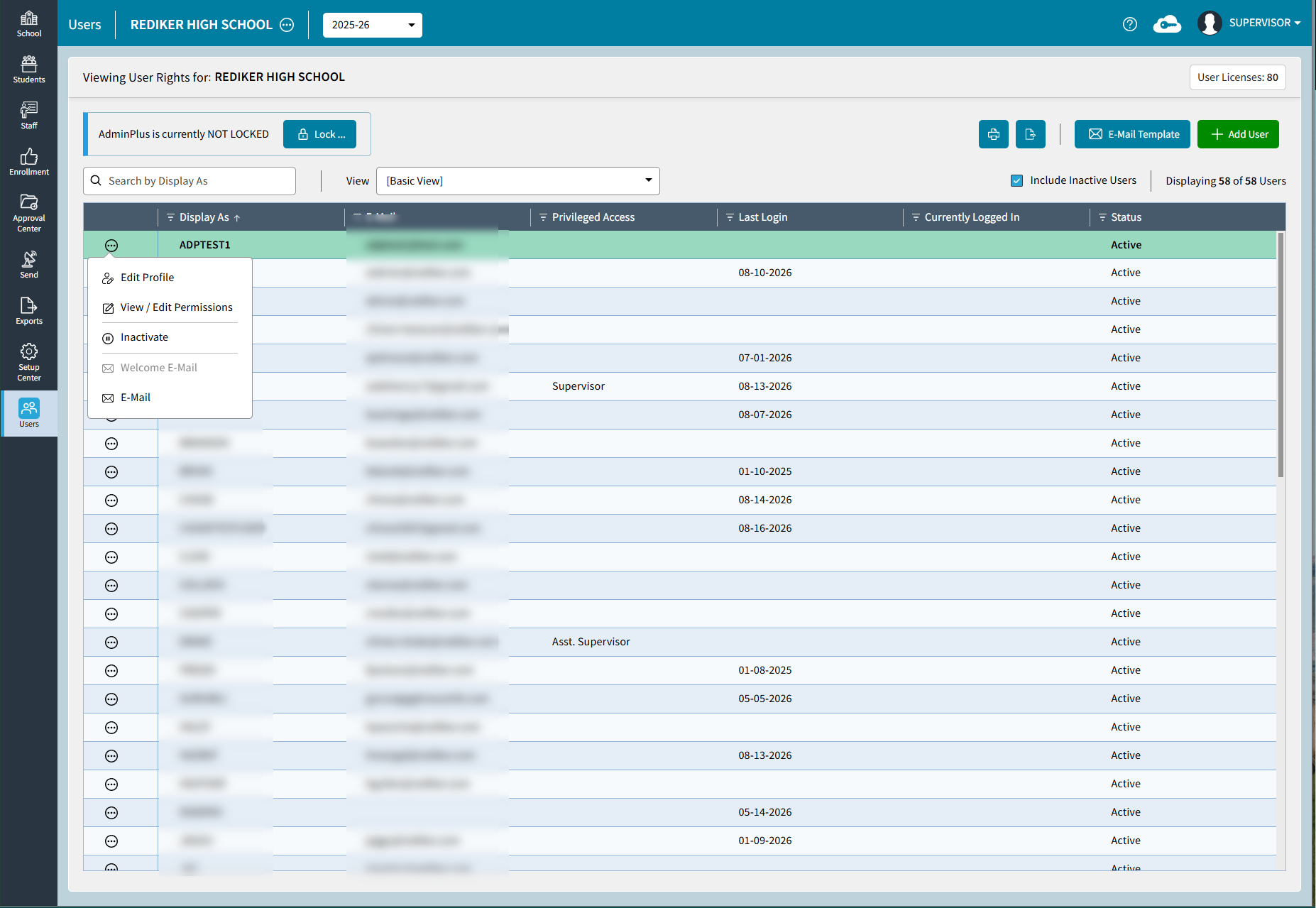Print the user list
Image resolution: width=1316 pixels, height=908 pixels.
[994, 134]
